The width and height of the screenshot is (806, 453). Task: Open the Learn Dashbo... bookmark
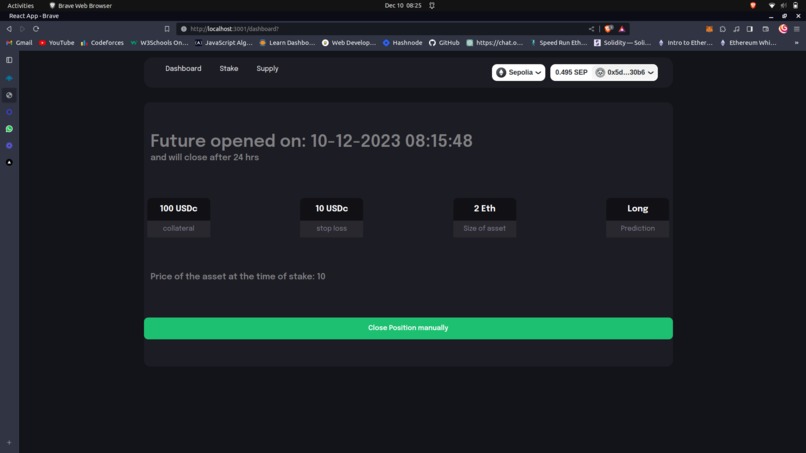coord(287,43)
